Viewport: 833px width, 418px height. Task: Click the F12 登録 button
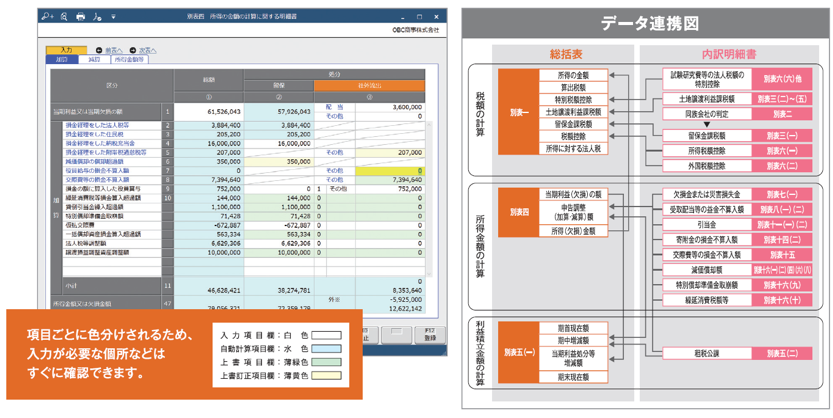430,334
